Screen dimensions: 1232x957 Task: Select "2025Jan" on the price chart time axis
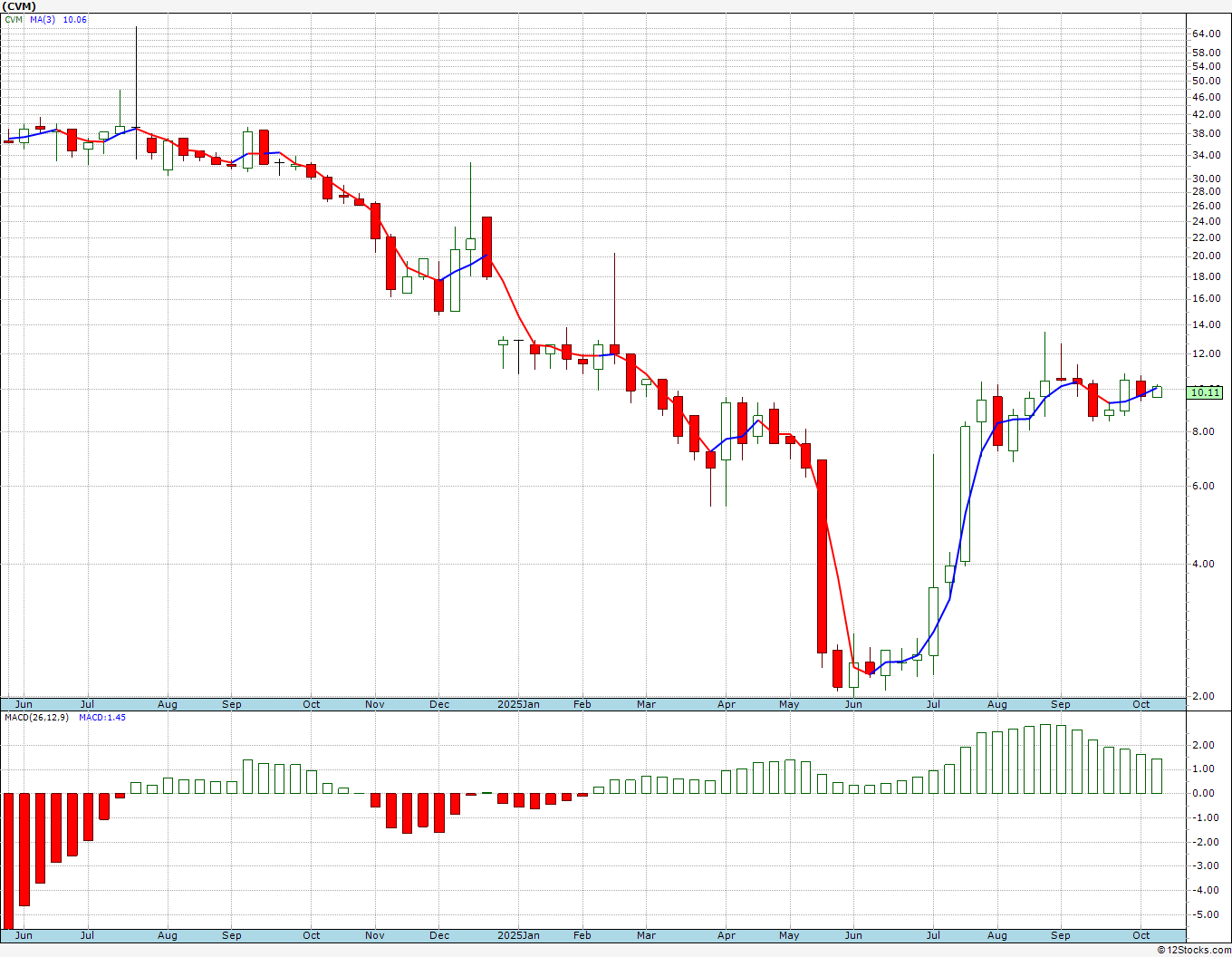[520, 704]
